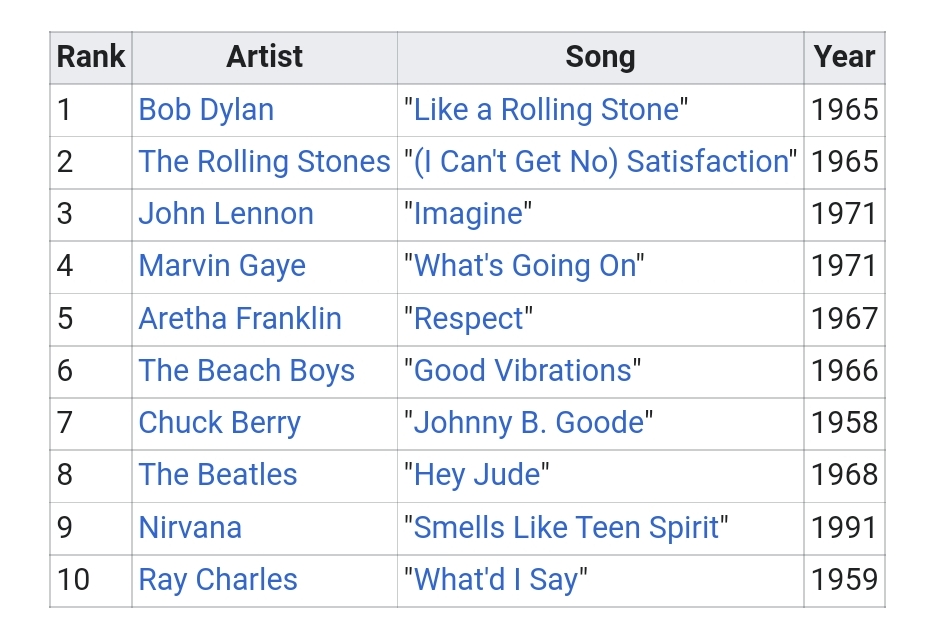Open the "Imagine" song link
The height and width of the screenshot is (624, 926).
click(x=467, y=214)
